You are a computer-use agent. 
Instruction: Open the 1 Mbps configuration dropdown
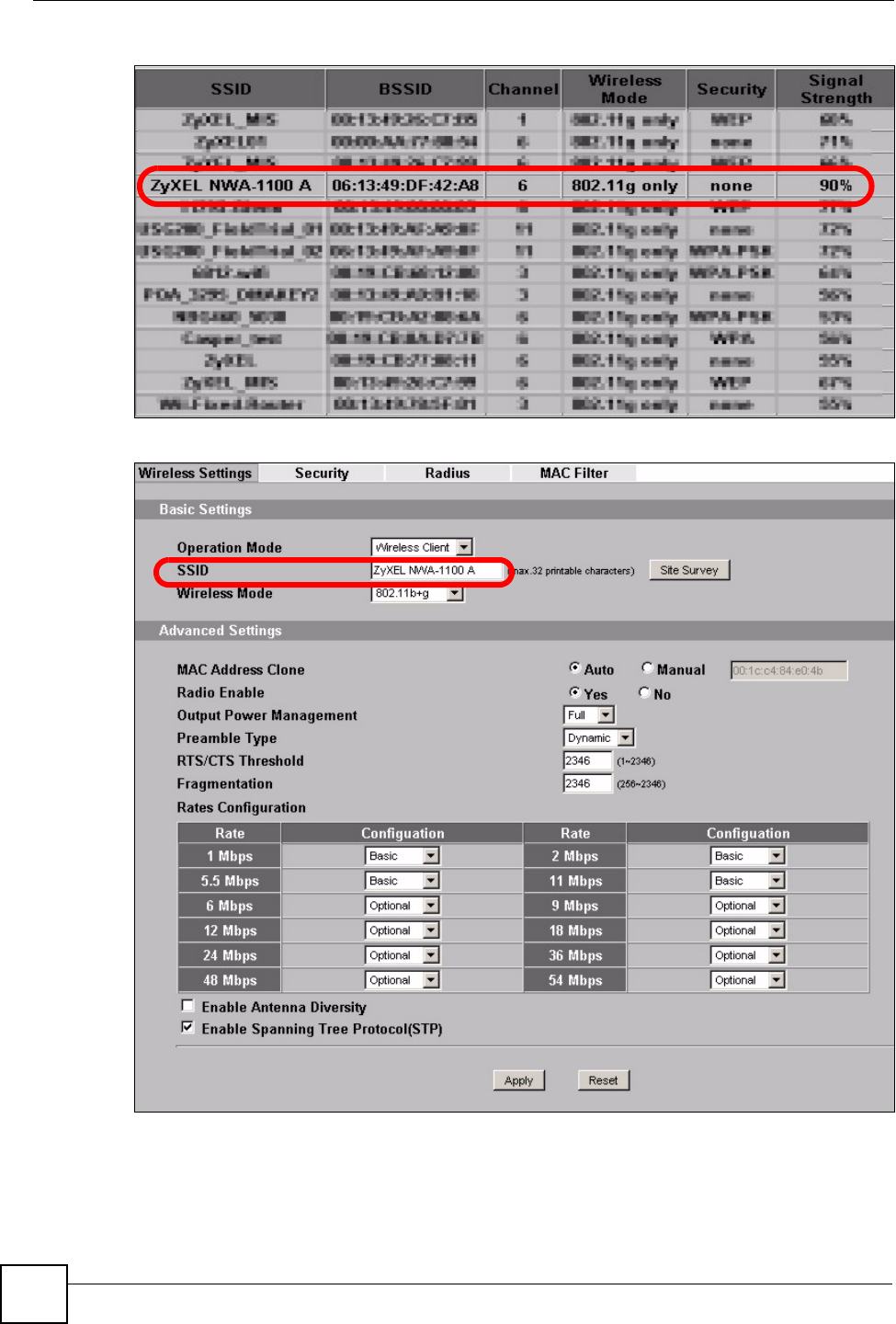coord(403,856)
